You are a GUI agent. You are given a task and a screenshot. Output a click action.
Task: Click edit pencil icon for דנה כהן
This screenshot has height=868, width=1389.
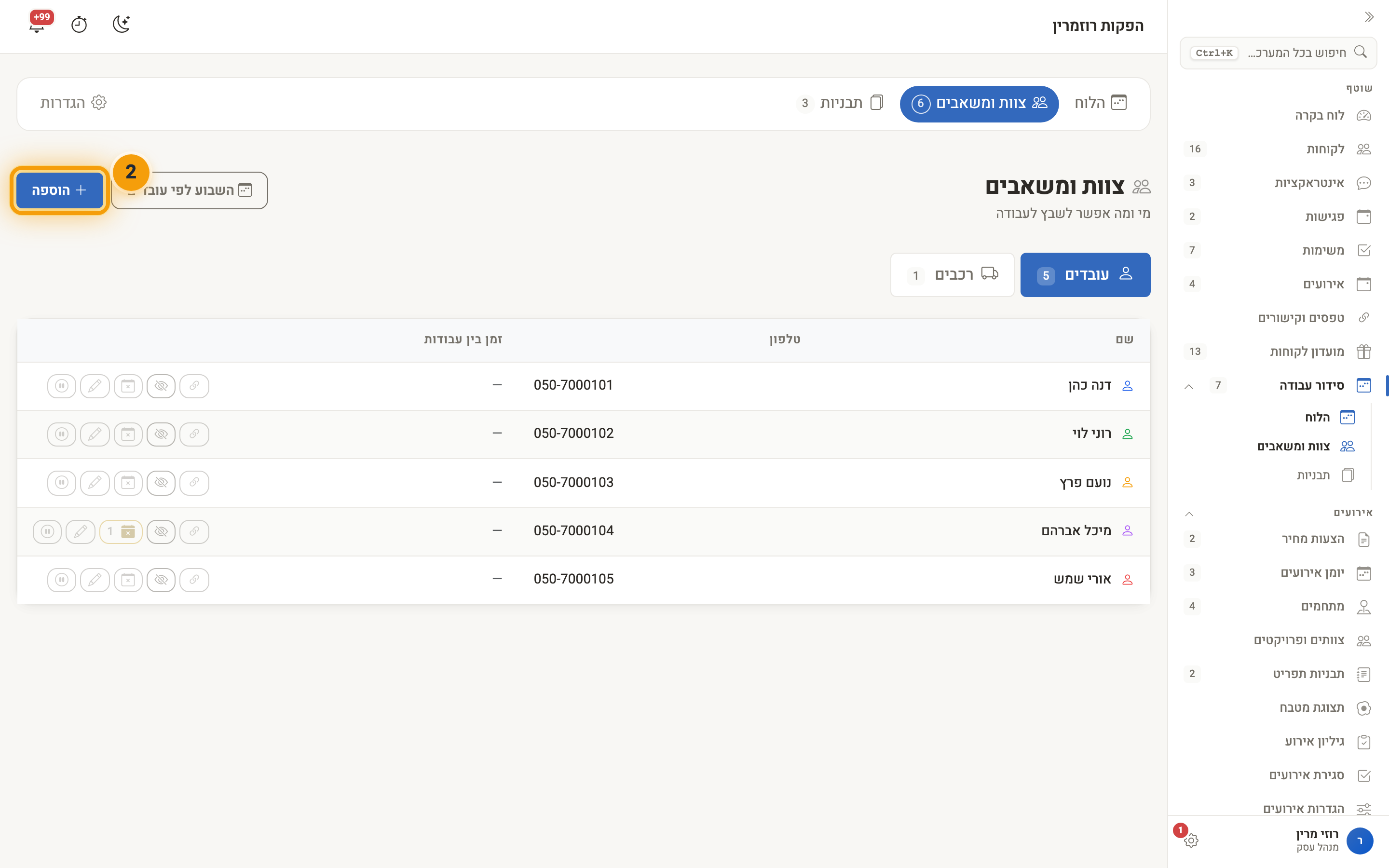click(x=95, y=386)
